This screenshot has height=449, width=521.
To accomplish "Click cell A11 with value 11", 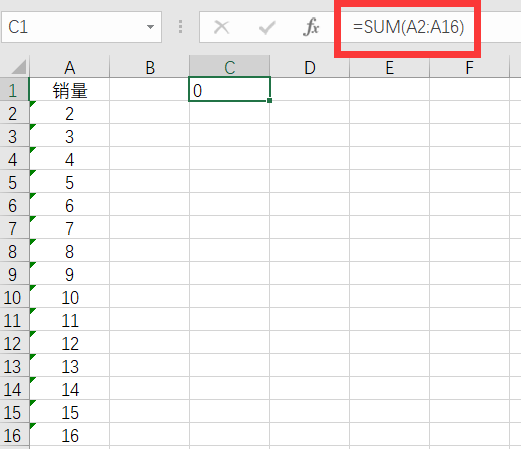I will click(x=69, y=319).
